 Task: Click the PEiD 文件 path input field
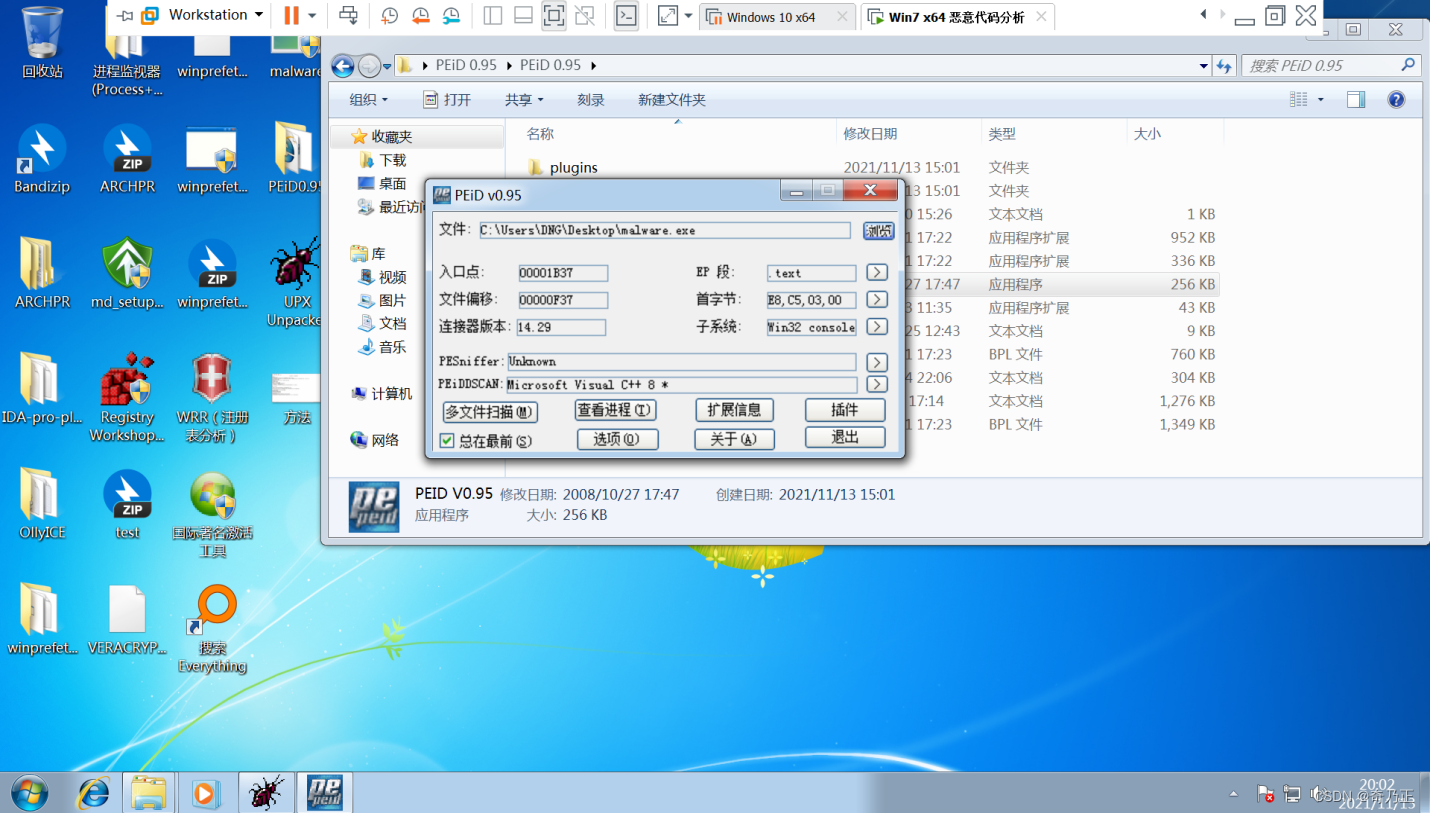(x=665, y=231)
